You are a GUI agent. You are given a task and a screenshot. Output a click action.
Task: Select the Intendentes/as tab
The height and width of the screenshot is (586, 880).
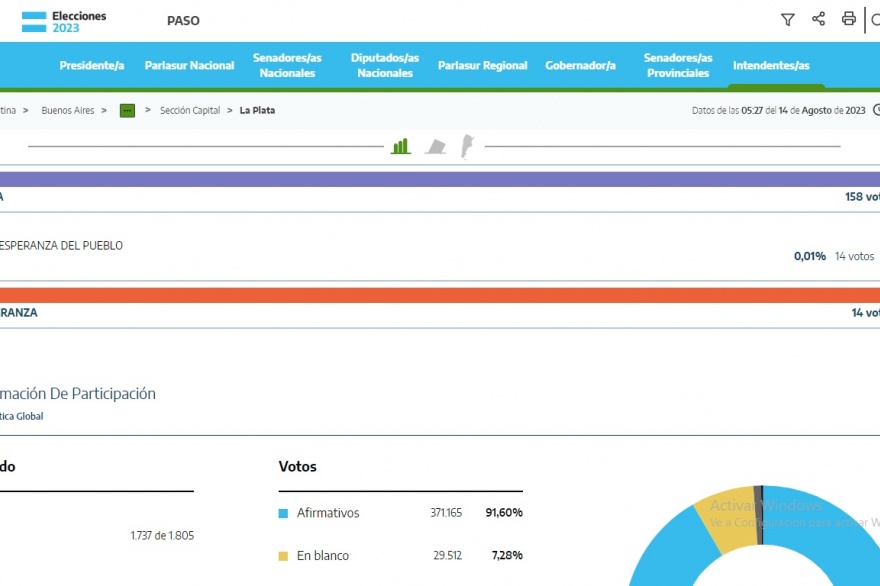coord(771,66)
